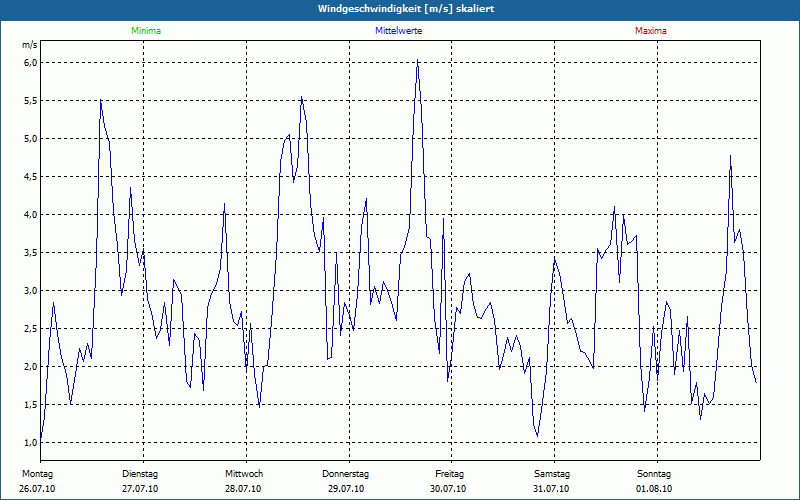Image resolution: width=800 pixels, height=500 pixels.
Task: Click the Montag day label
Action: point(37,474)
